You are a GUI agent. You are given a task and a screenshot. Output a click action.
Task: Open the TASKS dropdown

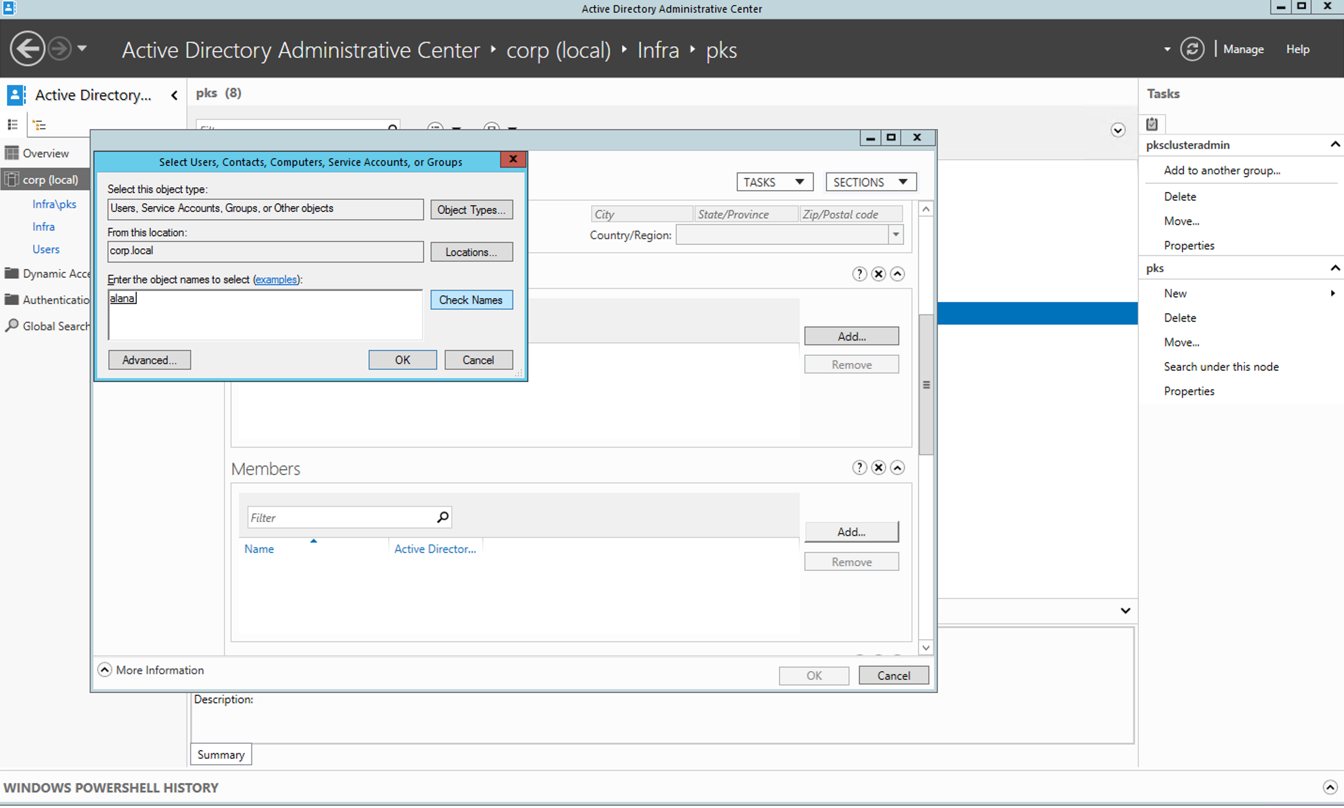coord(774,182)
